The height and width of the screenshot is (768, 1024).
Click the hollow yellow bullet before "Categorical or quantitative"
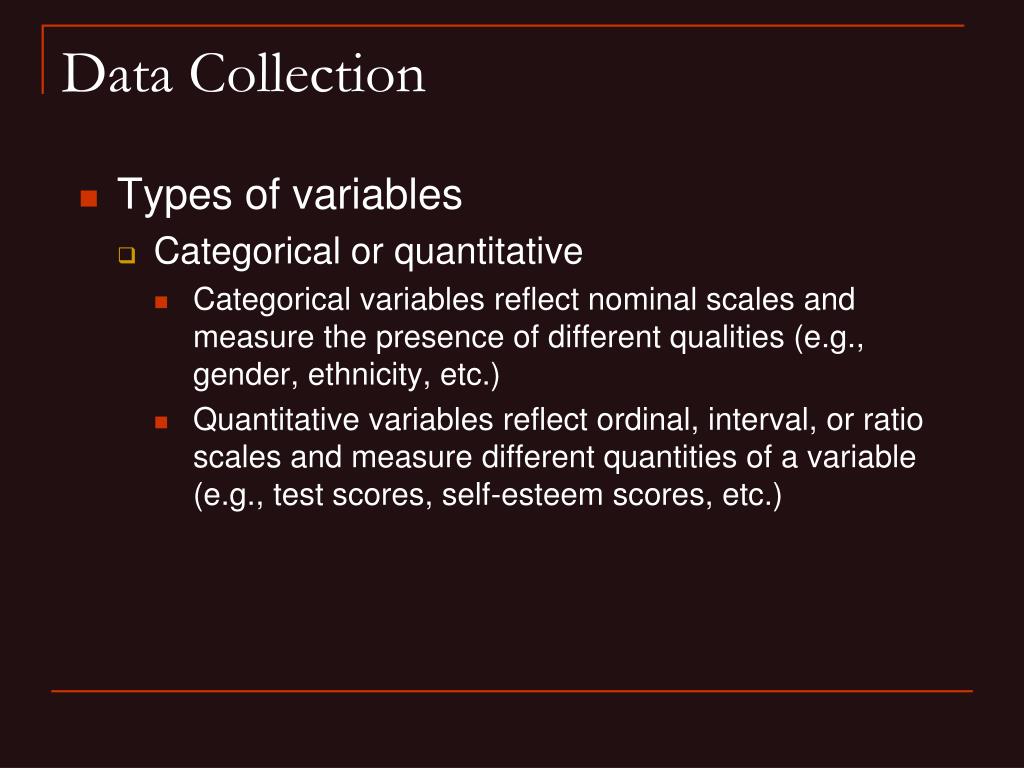coord(127,255)
